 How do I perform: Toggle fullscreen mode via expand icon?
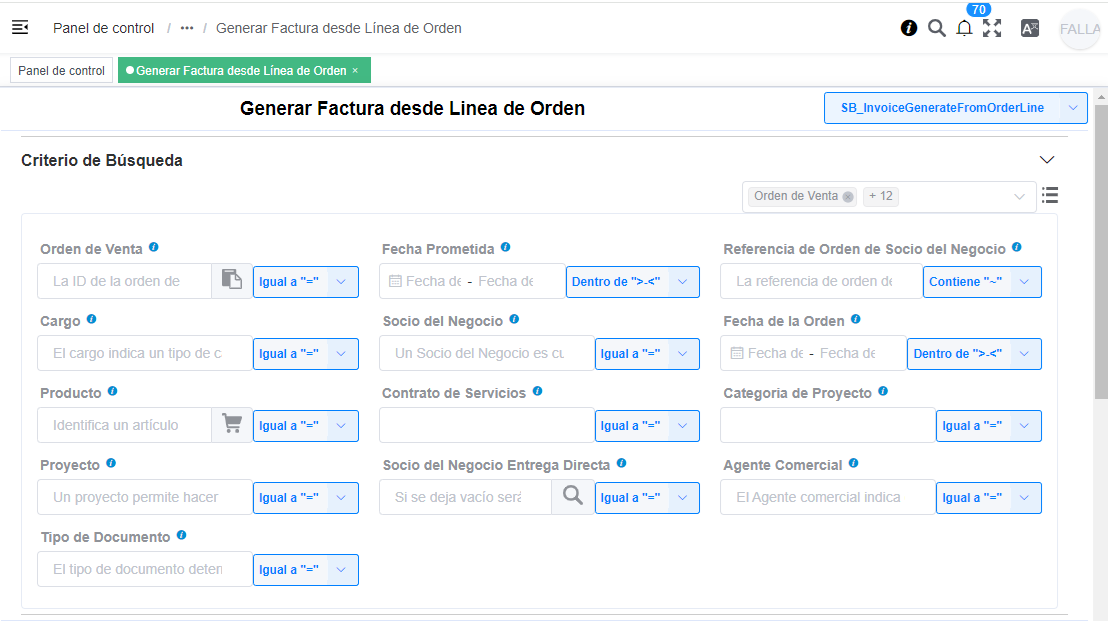click(x=993, y=28)
